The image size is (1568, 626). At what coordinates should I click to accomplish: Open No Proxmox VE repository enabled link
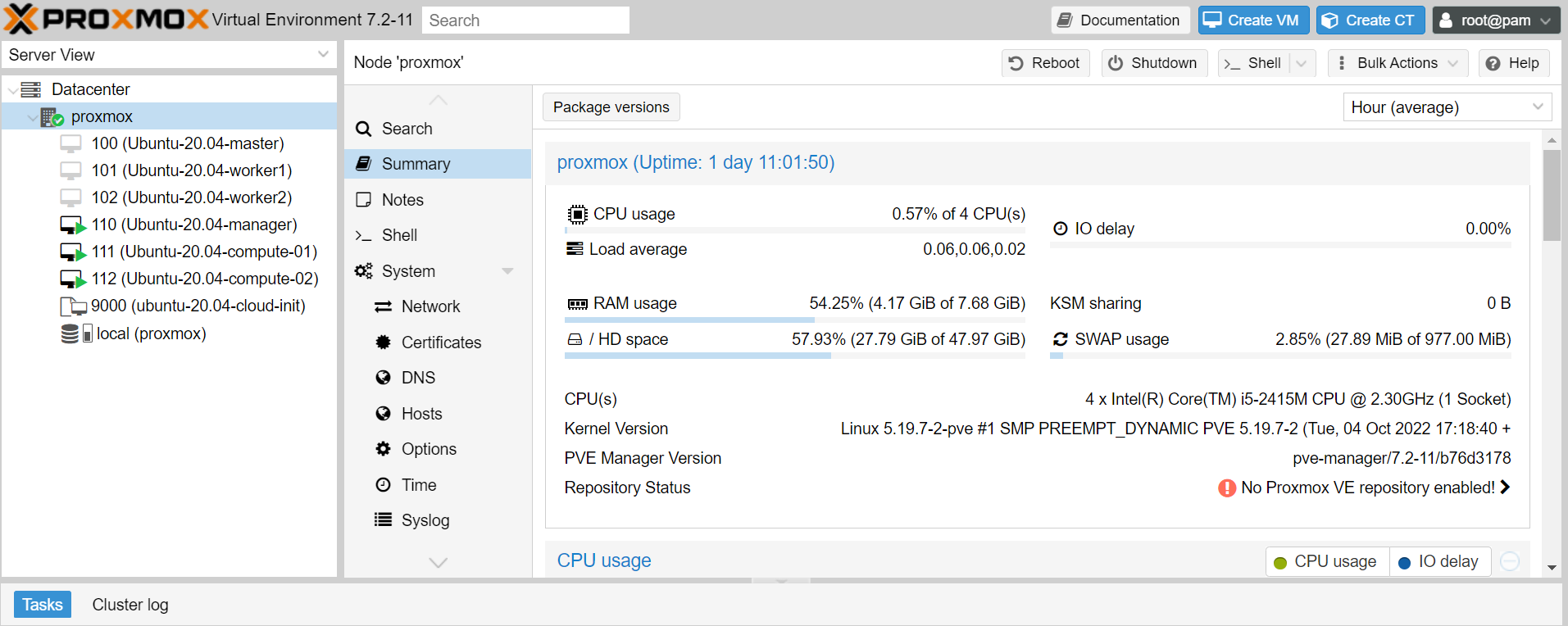point(1375,488)
